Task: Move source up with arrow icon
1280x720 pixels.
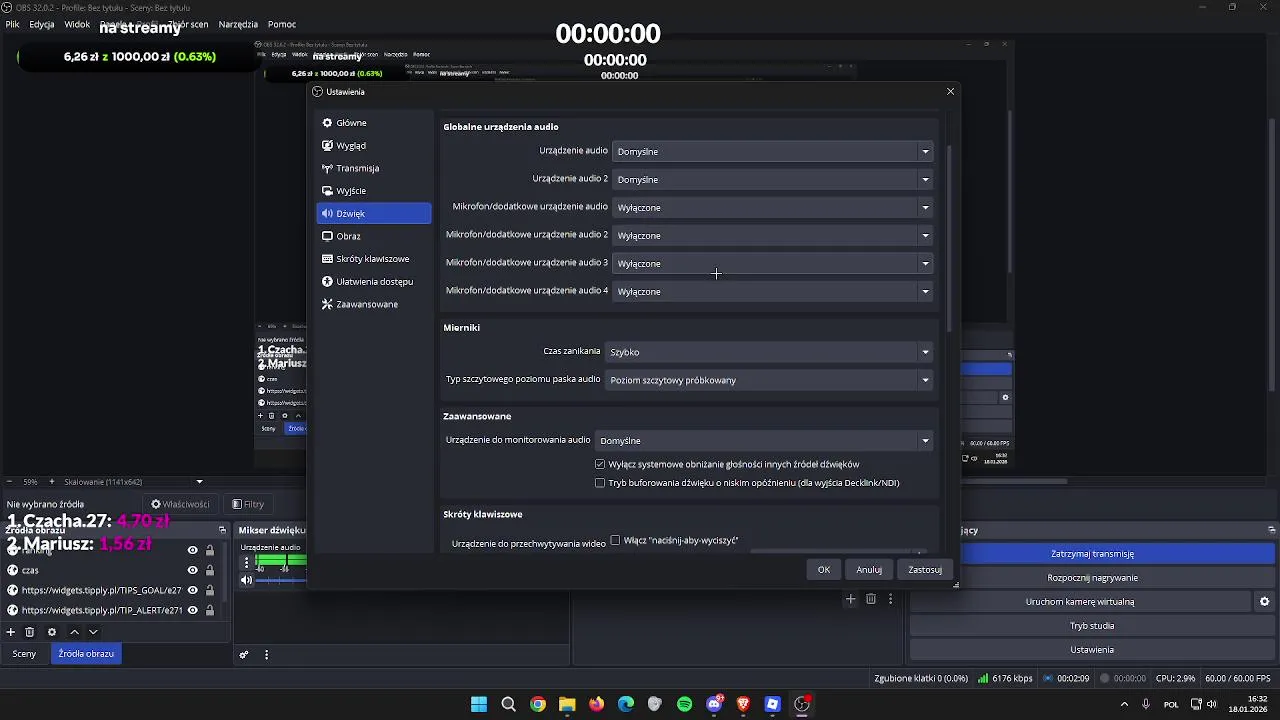Action: [74, 632]
